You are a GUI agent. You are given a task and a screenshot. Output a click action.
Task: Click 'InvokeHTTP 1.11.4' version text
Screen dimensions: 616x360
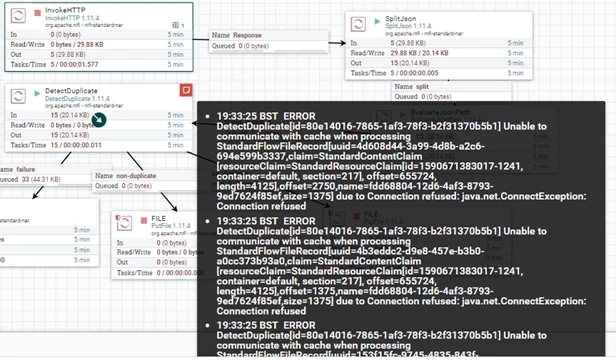point(72,18)
